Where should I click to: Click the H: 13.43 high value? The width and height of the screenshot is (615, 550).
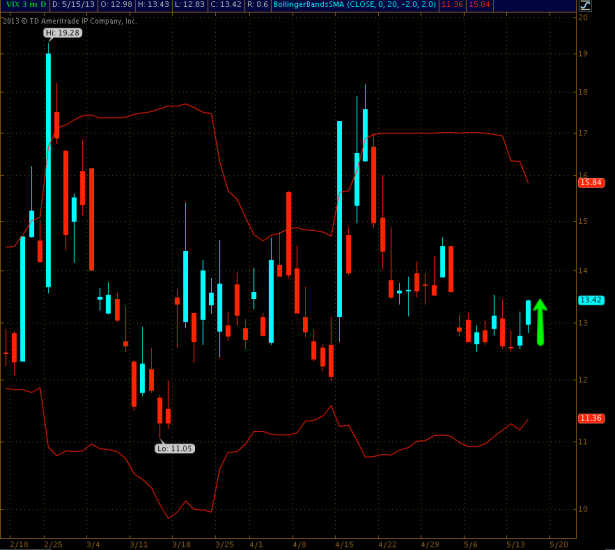click(161, 5)
